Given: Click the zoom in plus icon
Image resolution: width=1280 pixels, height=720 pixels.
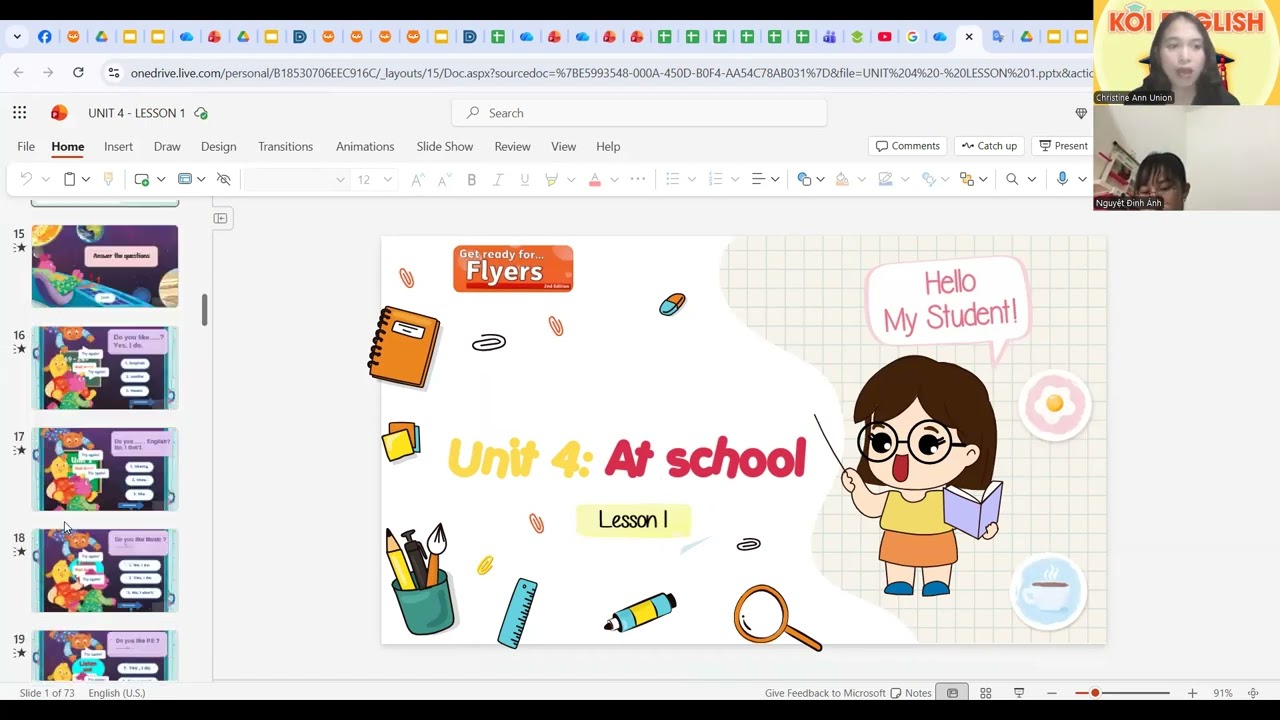Looking at the screenshot, I should pyautogui.click(x=1192, y=693).
